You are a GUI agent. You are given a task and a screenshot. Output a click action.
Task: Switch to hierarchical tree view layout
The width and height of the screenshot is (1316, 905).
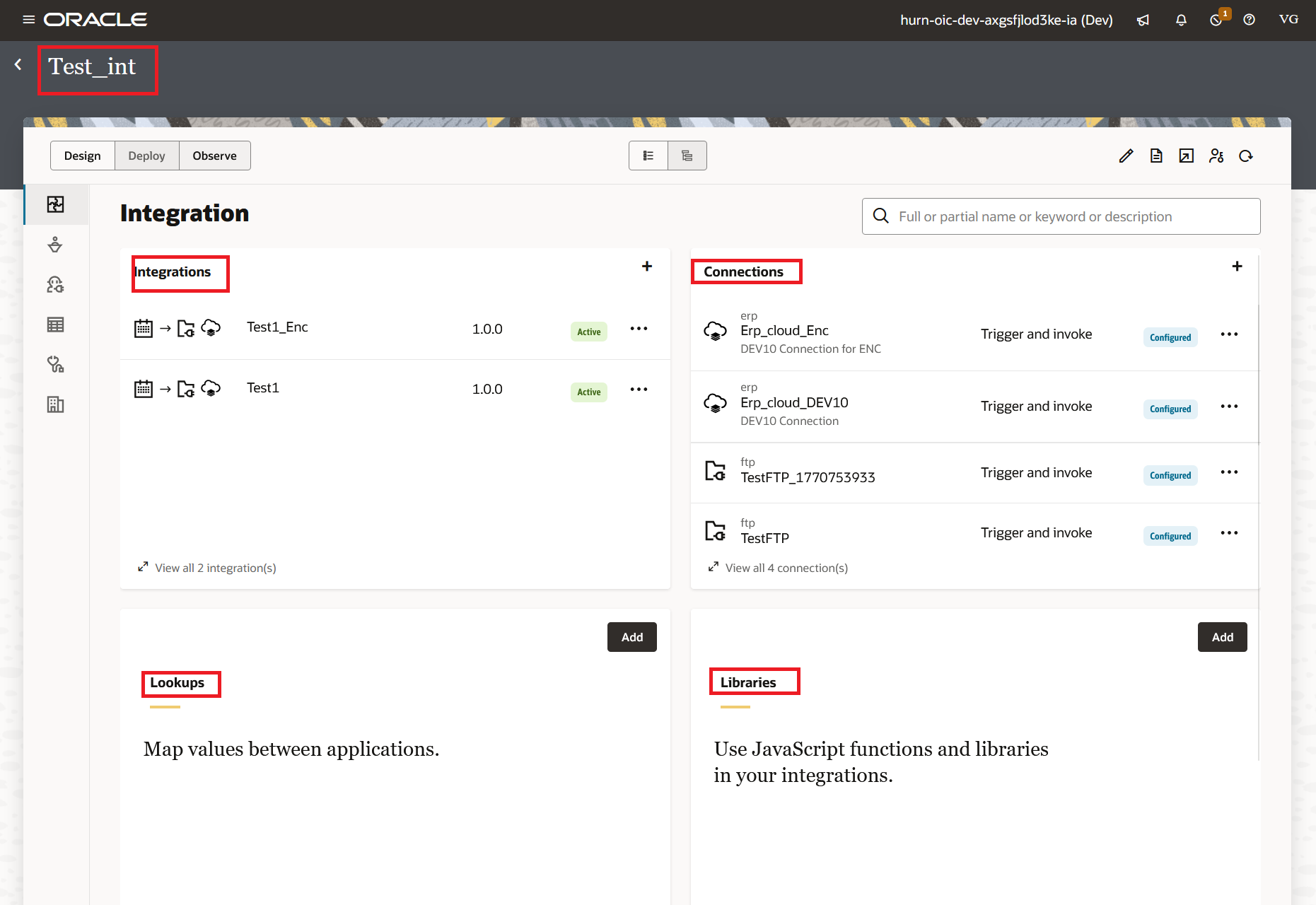(687, 156)
